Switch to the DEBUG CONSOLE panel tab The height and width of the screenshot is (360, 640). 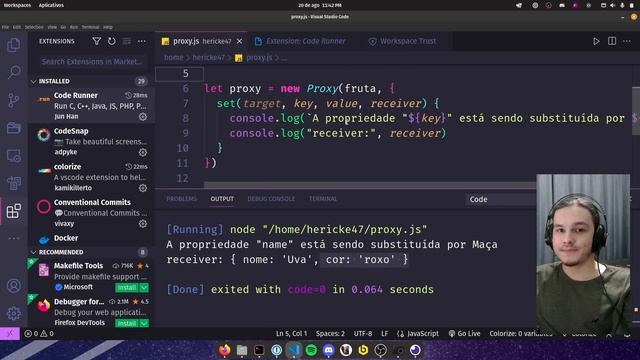coord(271,199)
